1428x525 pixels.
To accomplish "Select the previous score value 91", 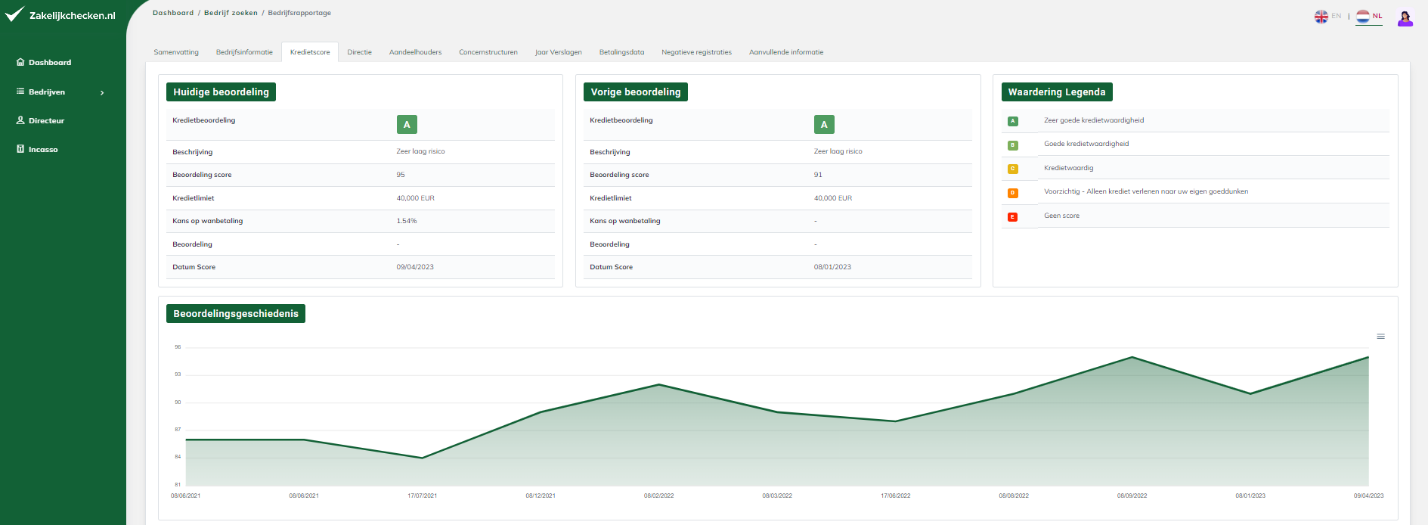I will click(x=817, y=174).
